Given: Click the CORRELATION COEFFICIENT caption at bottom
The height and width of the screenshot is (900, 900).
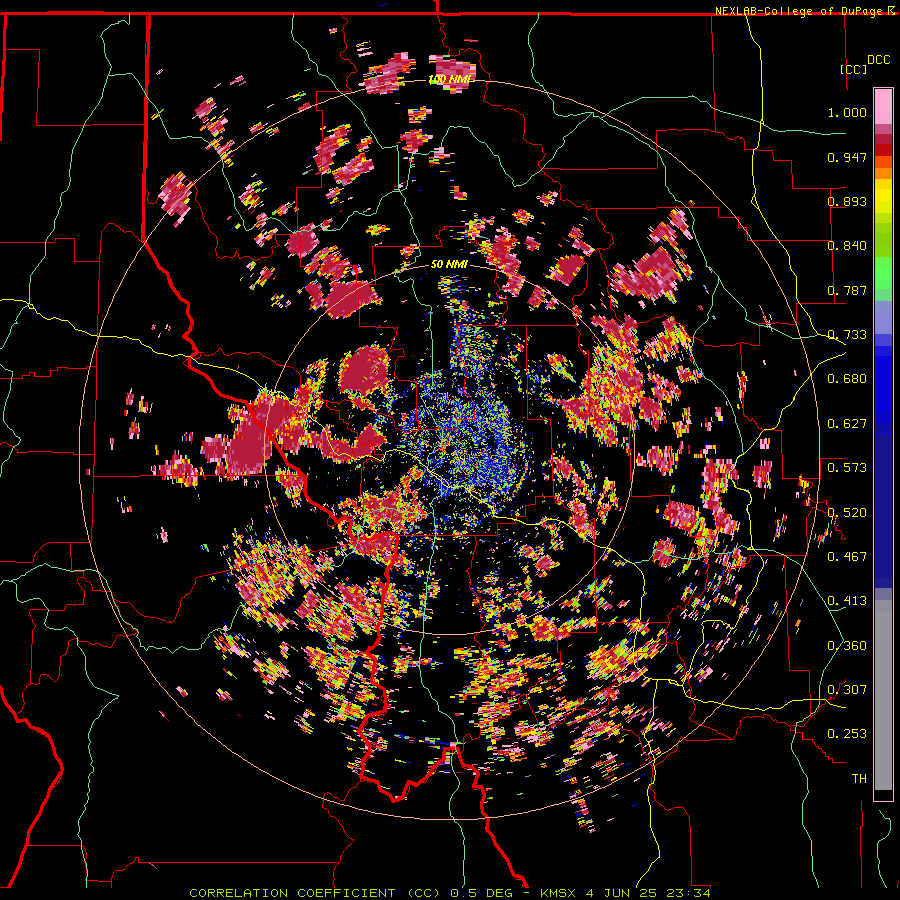Looking at the screenshot, I should 450,893.
